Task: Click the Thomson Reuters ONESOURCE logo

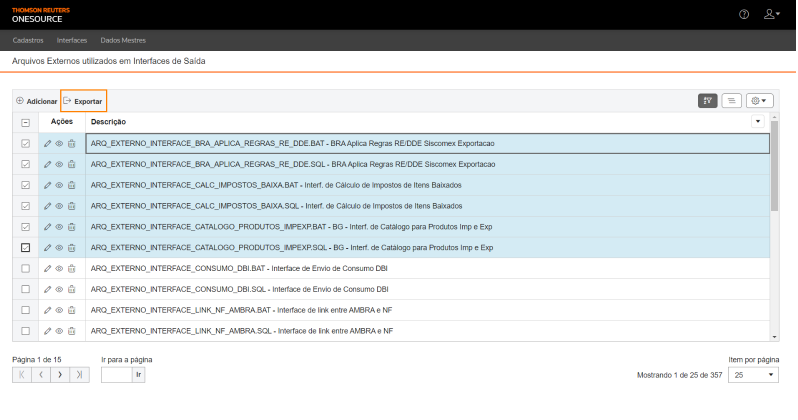Action: tap(41, 15)
